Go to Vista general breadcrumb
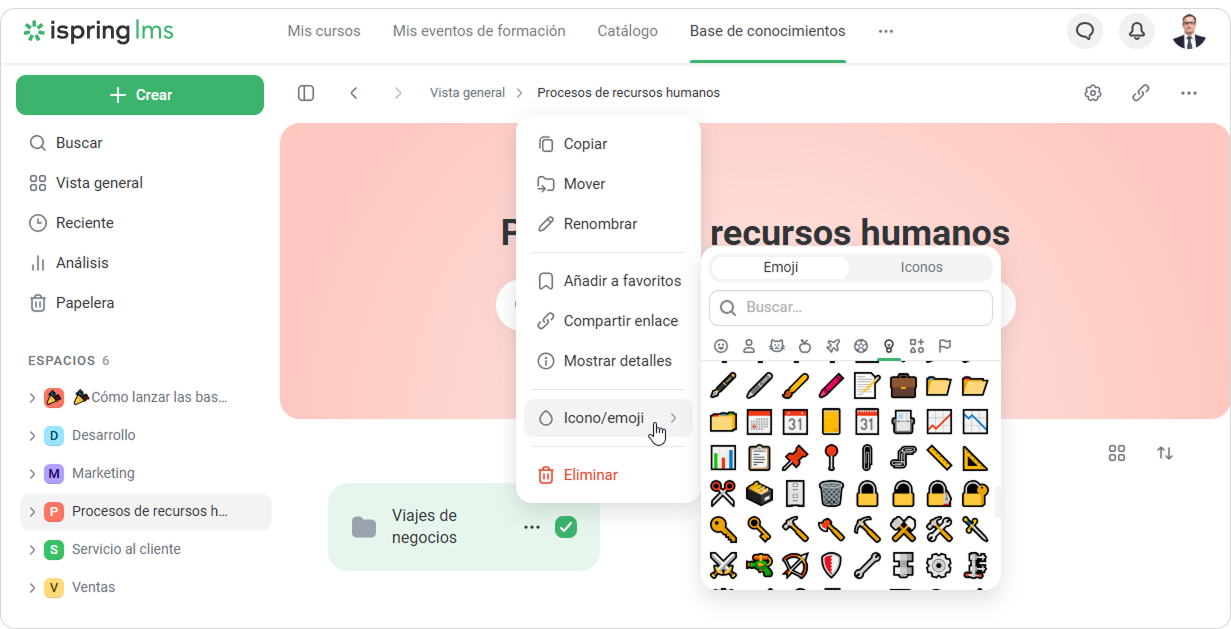The width and height of the screenshot is (1231, 629). click(467, 93)
